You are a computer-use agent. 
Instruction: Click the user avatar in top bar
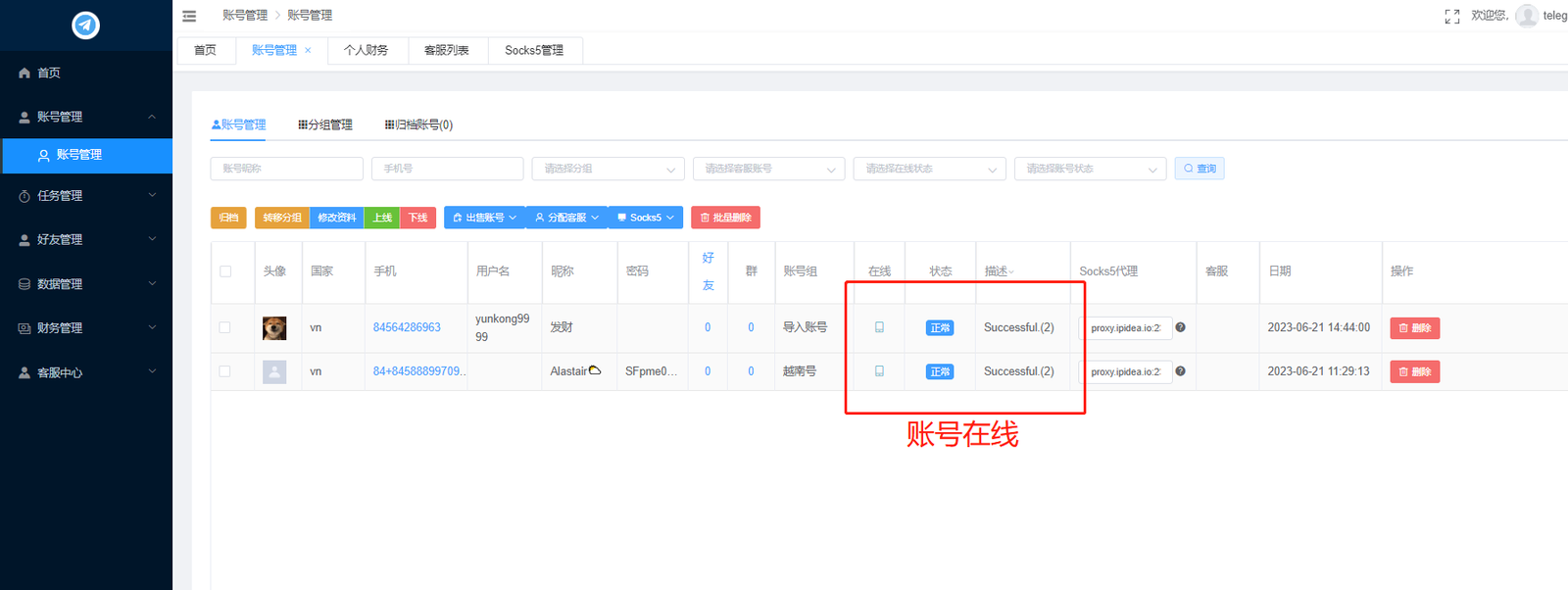1526,16
